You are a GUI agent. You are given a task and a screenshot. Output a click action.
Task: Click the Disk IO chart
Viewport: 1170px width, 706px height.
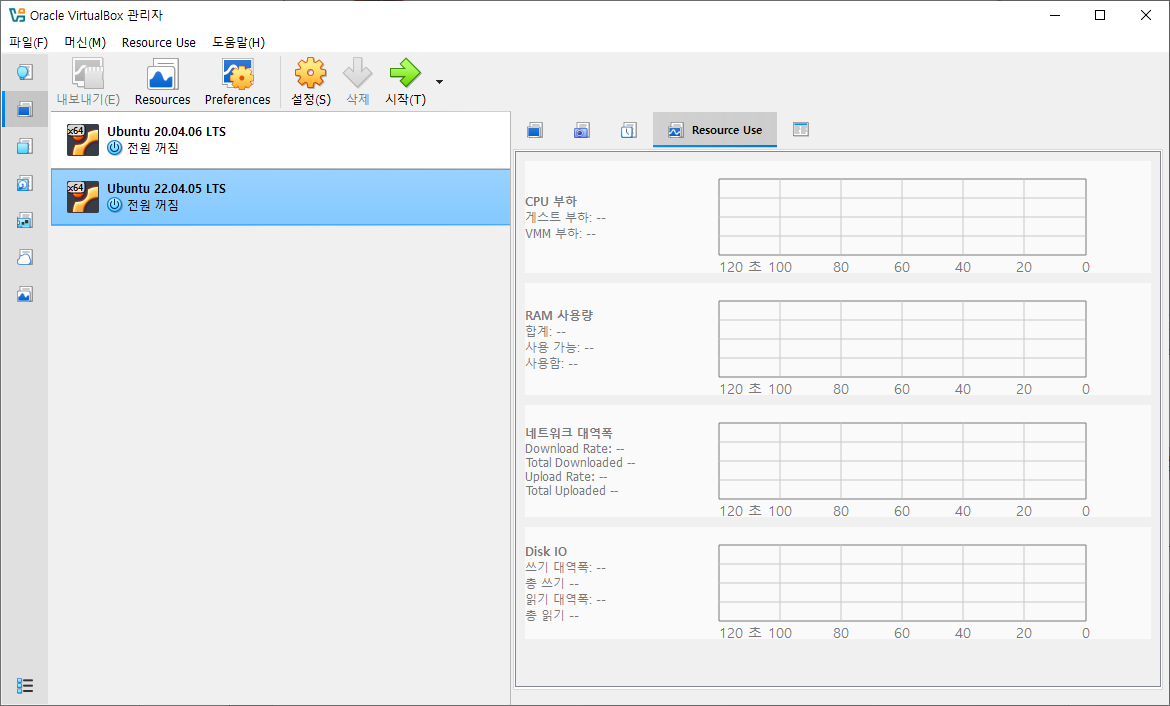902,583
